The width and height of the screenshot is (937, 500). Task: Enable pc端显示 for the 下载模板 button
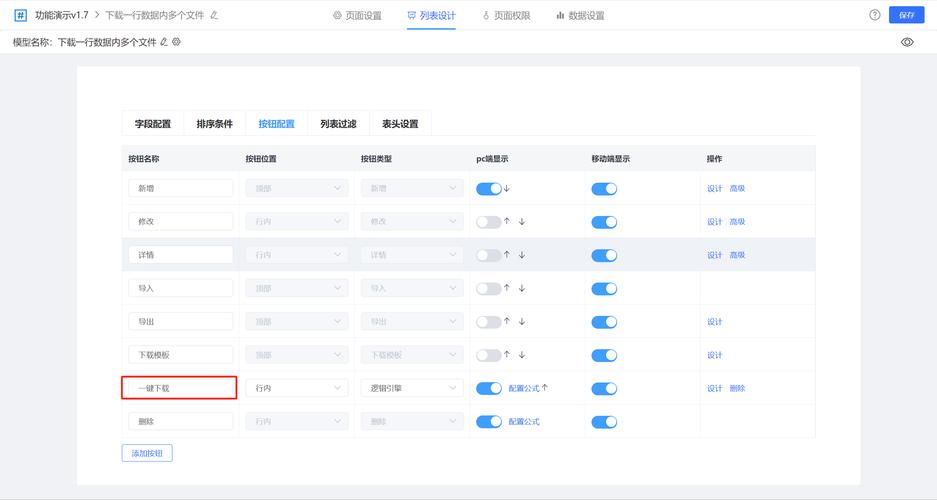click(489, 356)
